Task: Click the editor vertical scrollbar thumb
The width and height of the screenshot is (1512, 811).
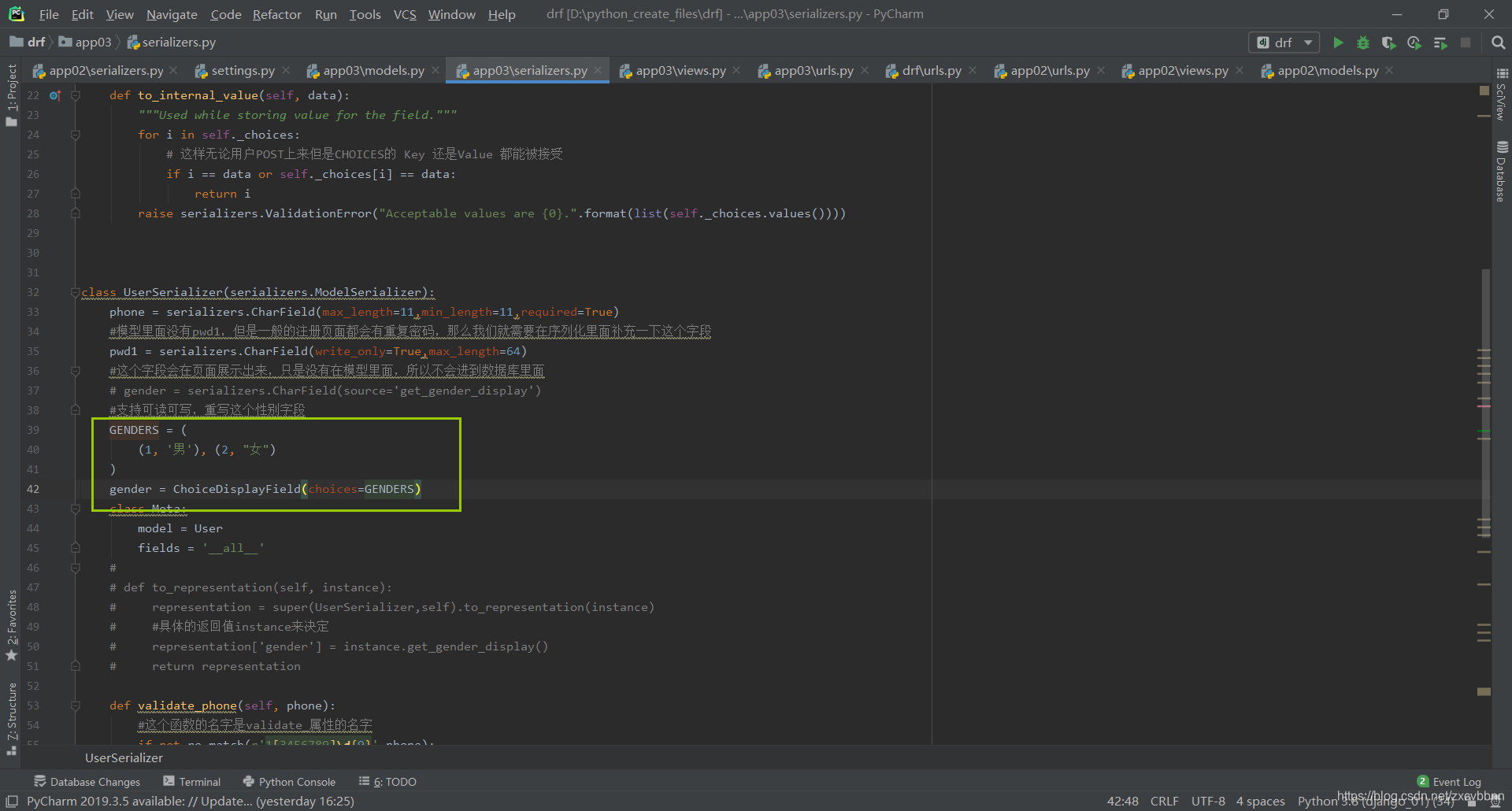Action: click(x=1486, y=402)
